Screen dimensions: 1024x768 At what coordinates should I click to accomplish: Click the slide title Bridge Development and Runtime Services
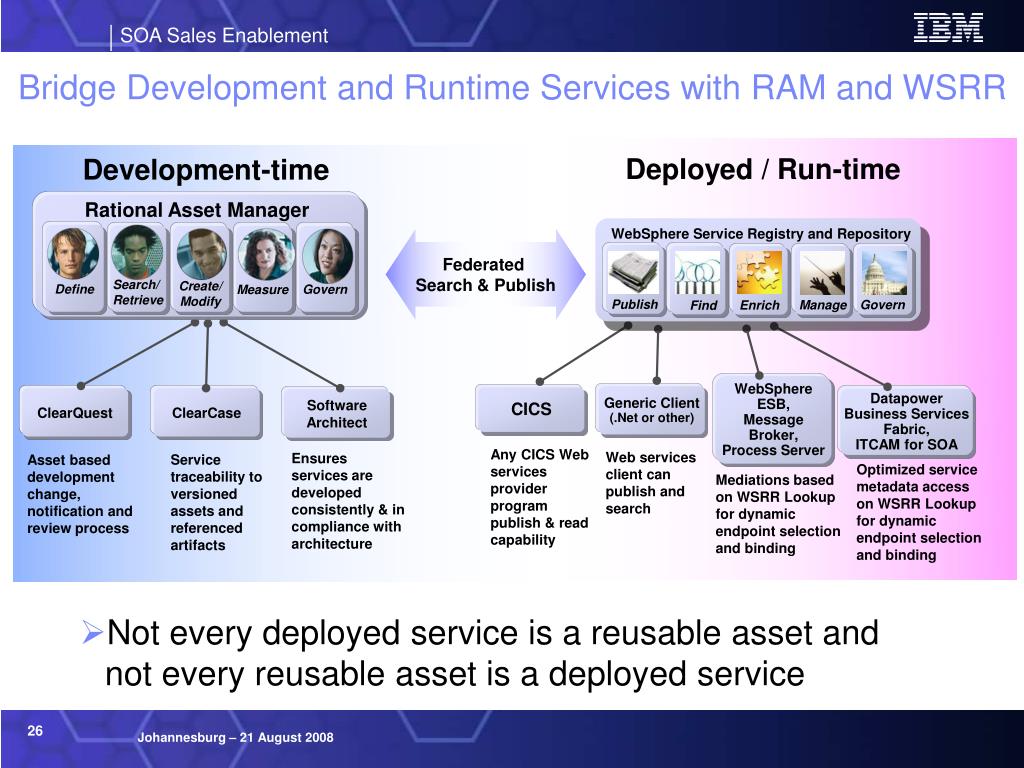(x=512, y=87)
